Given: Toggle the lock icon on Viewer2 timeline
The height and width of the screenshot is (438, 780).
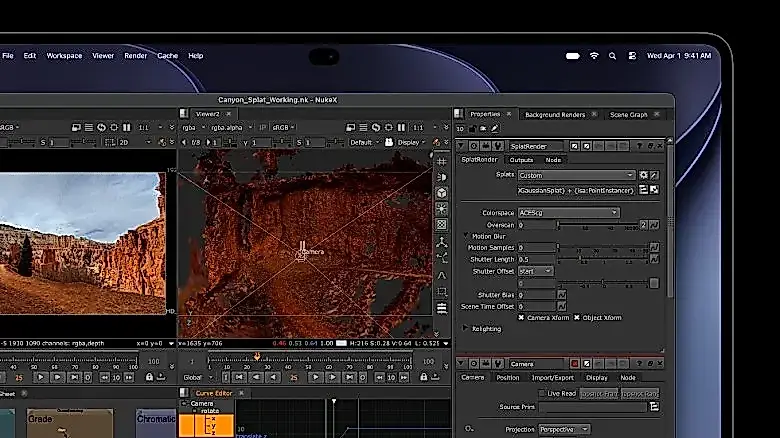Looking at the screenshot, I should 423,377.
